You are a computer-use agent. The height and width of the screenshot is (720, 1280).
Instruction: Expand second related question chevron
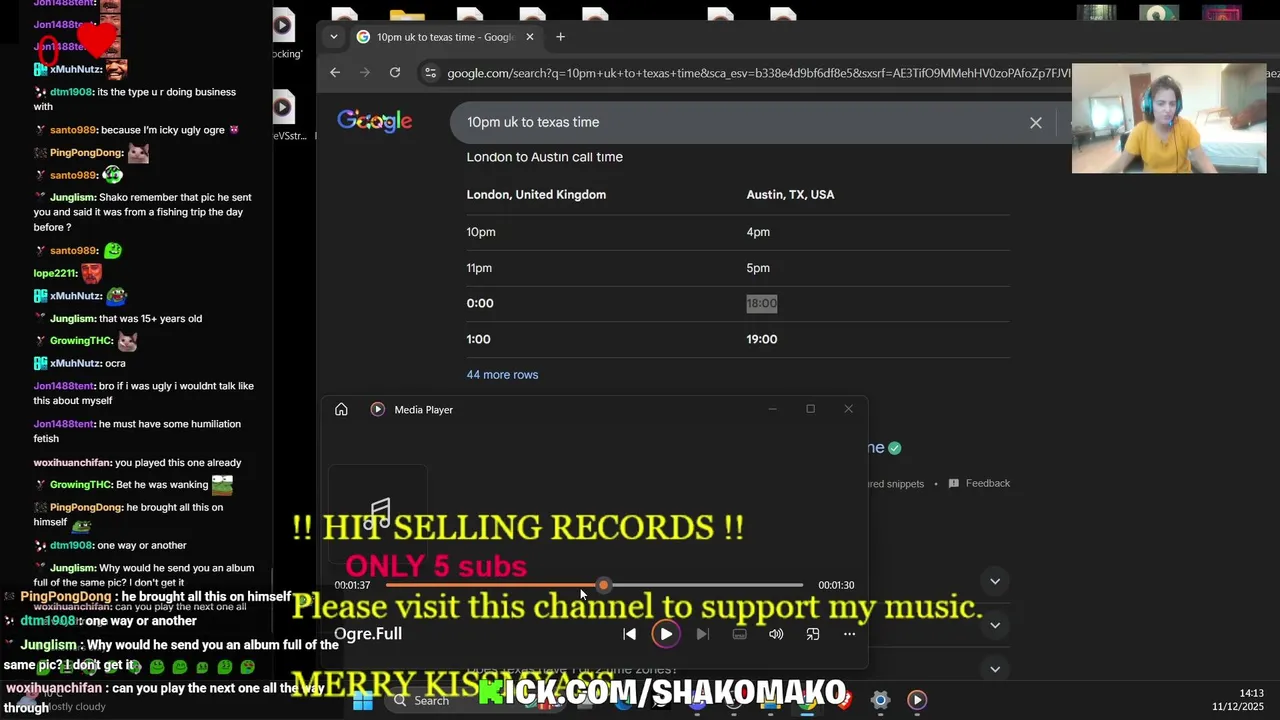995,625
